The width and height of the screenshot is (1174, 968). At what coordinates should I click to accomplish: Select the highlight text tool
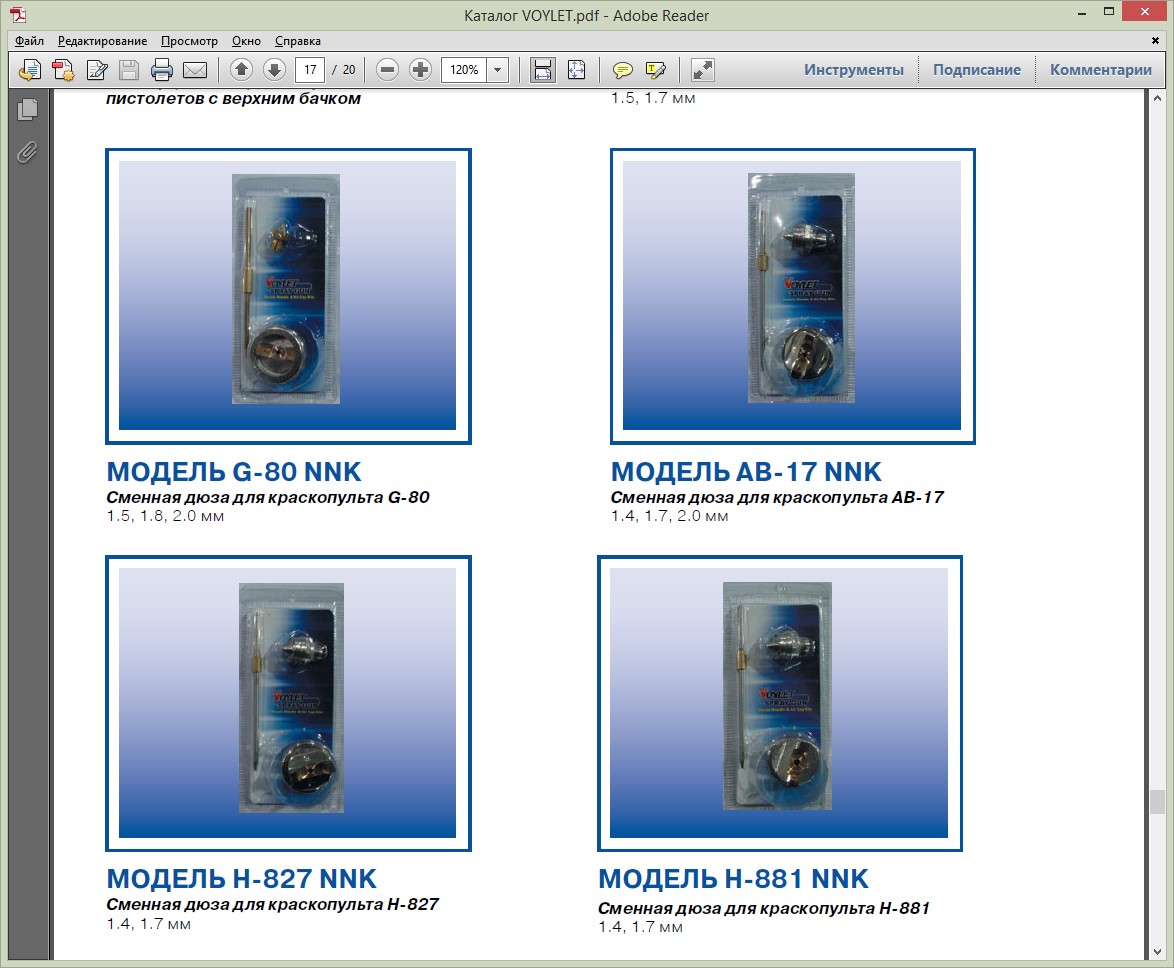coord(655,70)
